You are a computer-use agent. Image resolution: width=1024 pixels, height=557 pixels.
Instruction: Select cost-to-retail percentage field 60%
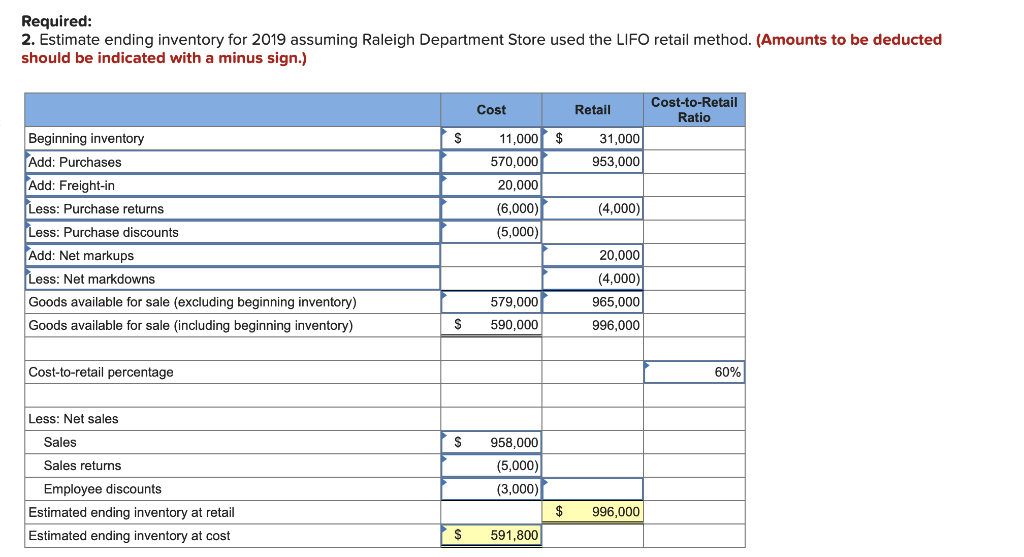tap(694, 372)
